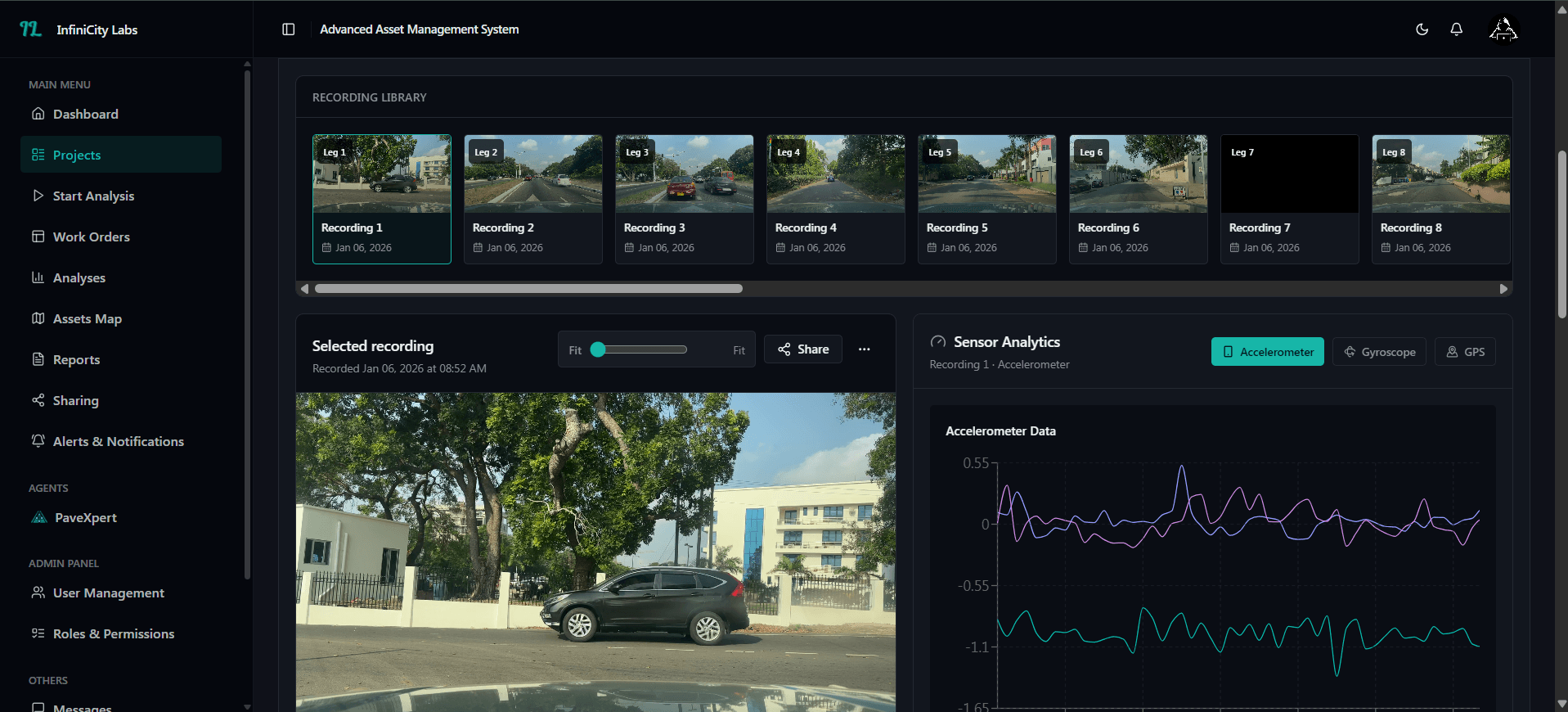Click the sidebar scroll down arrow
The width and height of the screenshot is (1568, 712).
coord(247,706)
